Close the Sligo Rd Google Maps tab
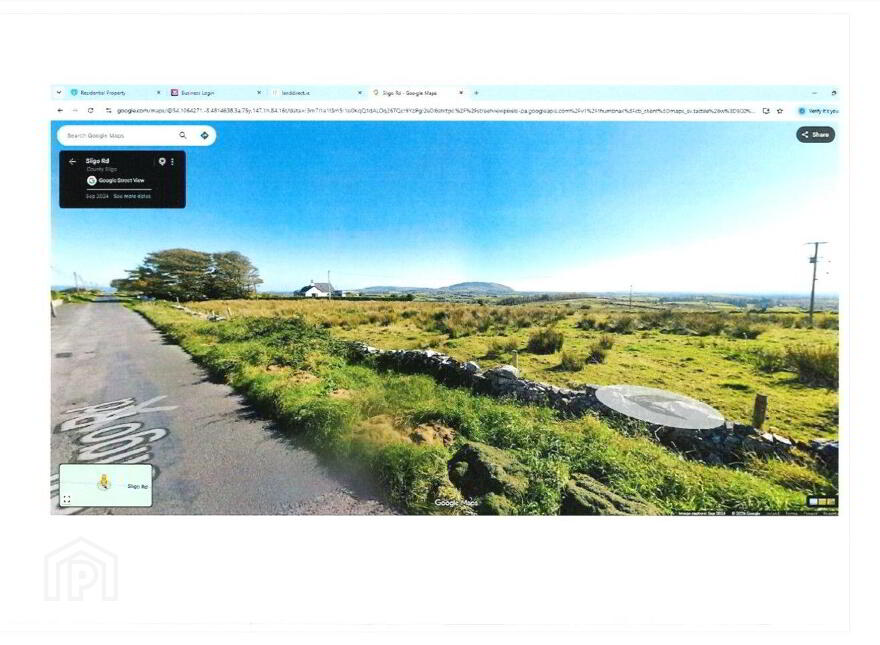 (x=461, y=93)
